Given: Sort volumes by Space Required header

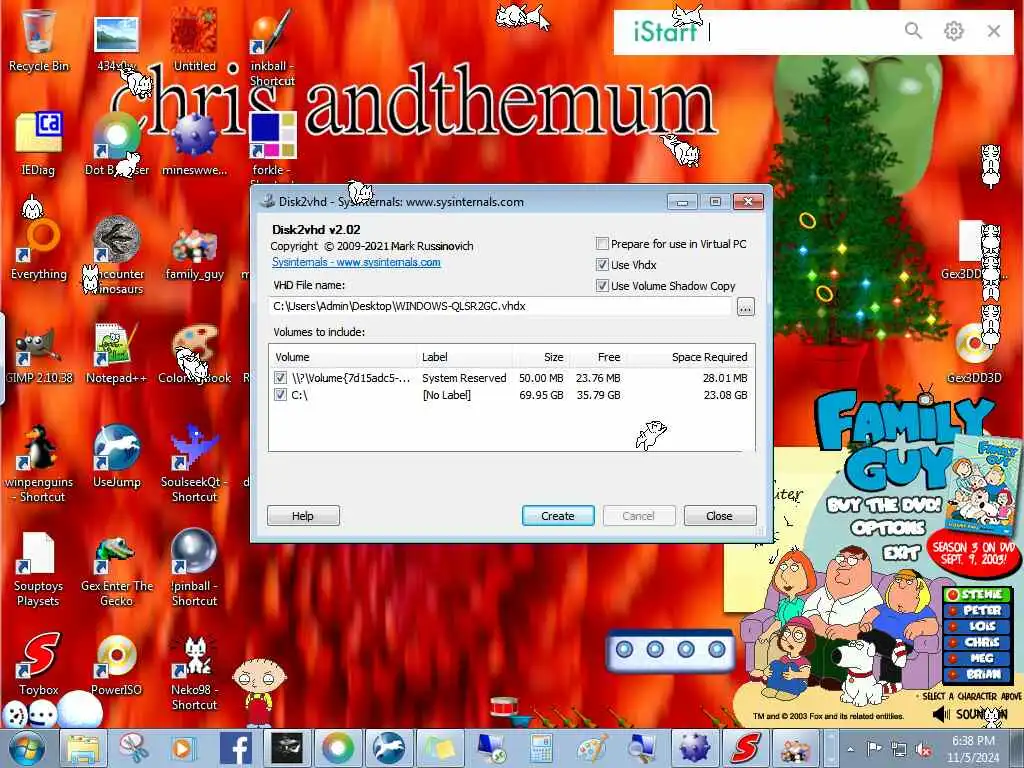Looking at the screenshot, I should coord(689,357).
